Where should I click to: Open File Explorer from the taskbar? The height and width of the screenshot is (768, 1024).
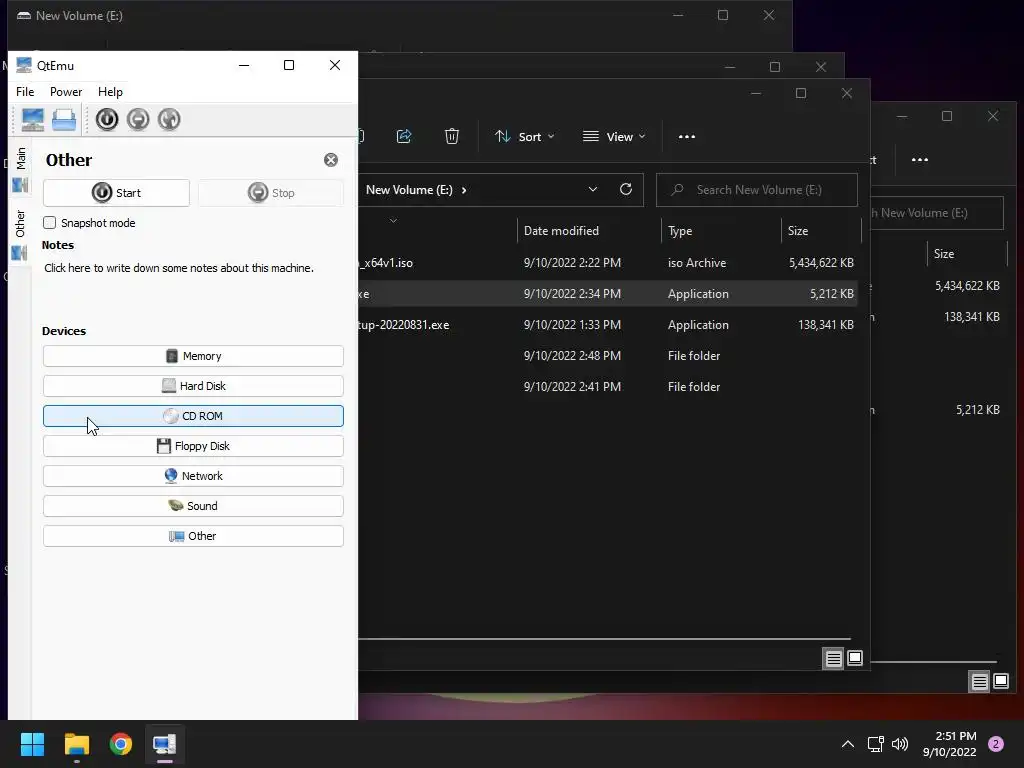pyautogui.click(x=77, y=744)
